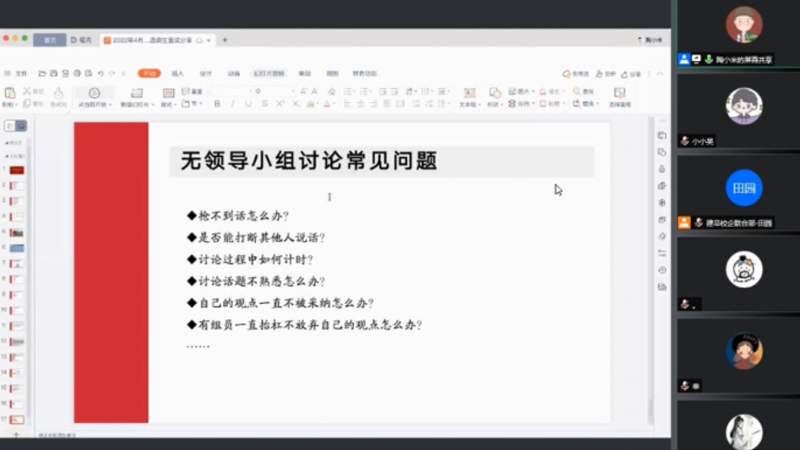Image resolution: width=800 pixels, height=450 pixels.
Task: Expand quick access toolbar customize arrow
Action: click(x=123, y=73)
